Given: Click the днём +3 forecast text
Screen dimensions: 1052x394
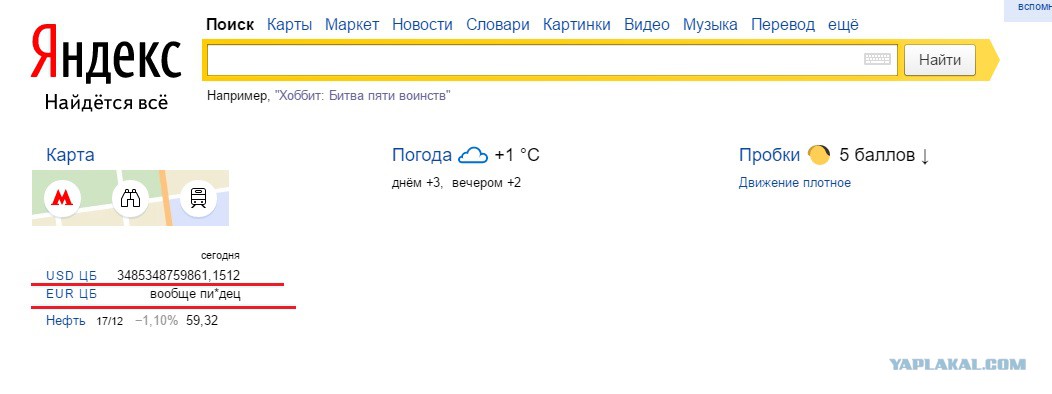Looking at the screenshot, I should point(417,183).
